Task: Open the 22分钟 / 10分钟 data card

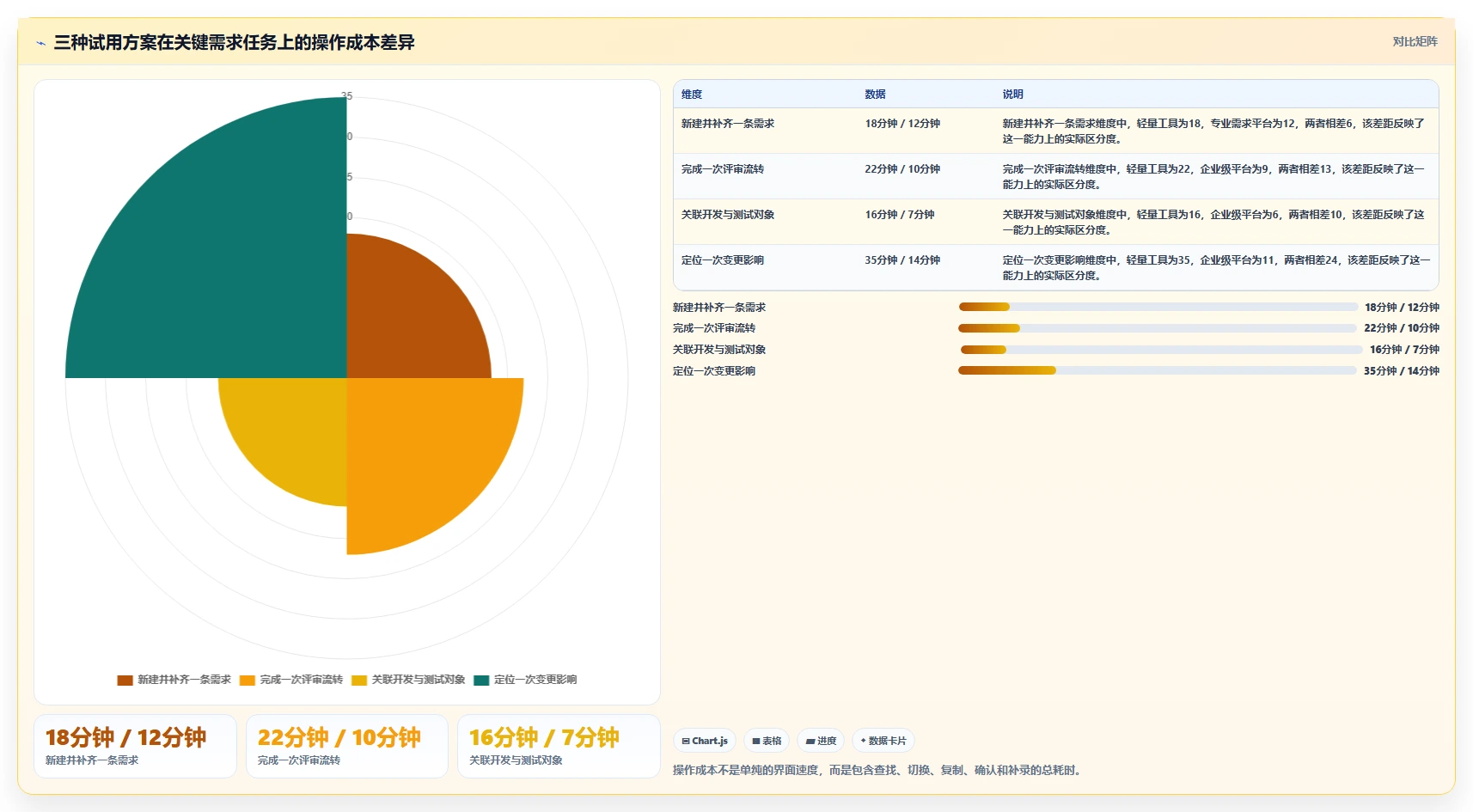Action: coord(347,746)
